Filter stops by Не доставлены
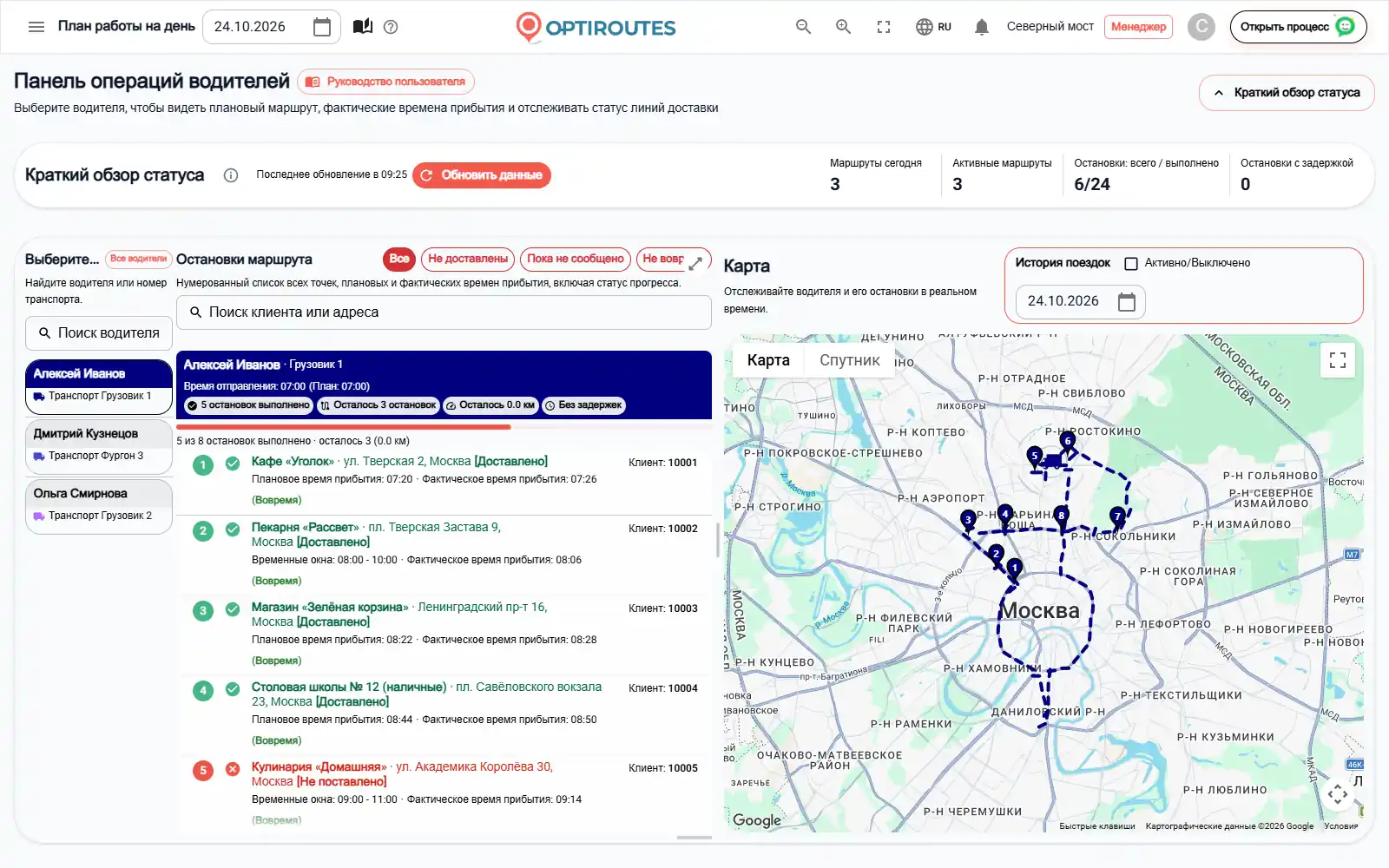This screenshot has width=1389, height=868. [x=468, y=259]
